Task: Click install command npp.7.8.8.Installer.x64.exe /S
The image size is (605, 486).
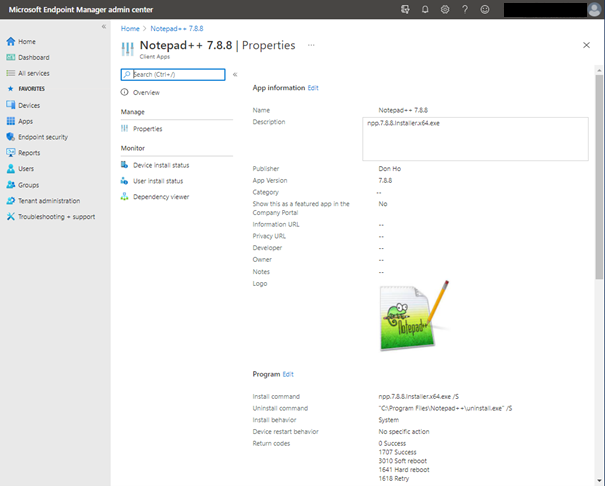Action: coord(419,397)
